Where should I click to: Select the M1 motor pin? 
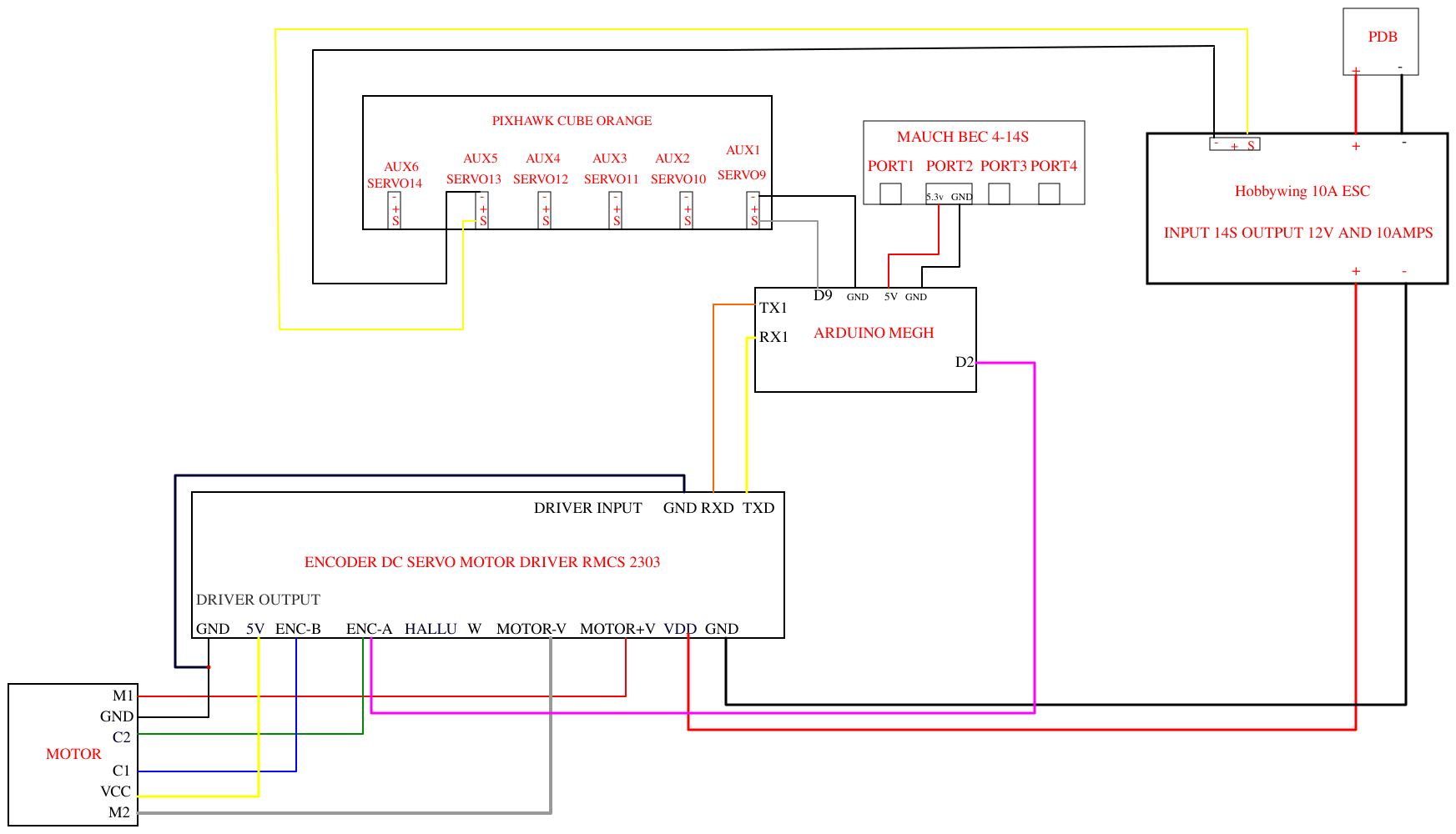point(123,696)
